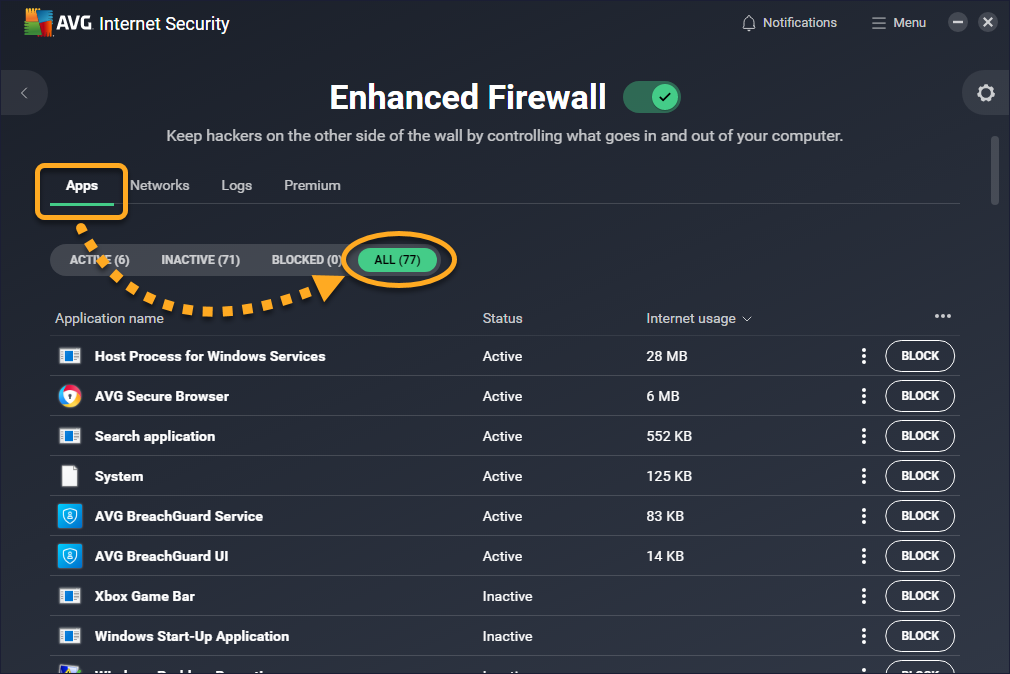Image resolution: width=1010 pixels, height=674 pixels.
Task: Click the AVG Secure Browser icon
Action: pos(69,396)
